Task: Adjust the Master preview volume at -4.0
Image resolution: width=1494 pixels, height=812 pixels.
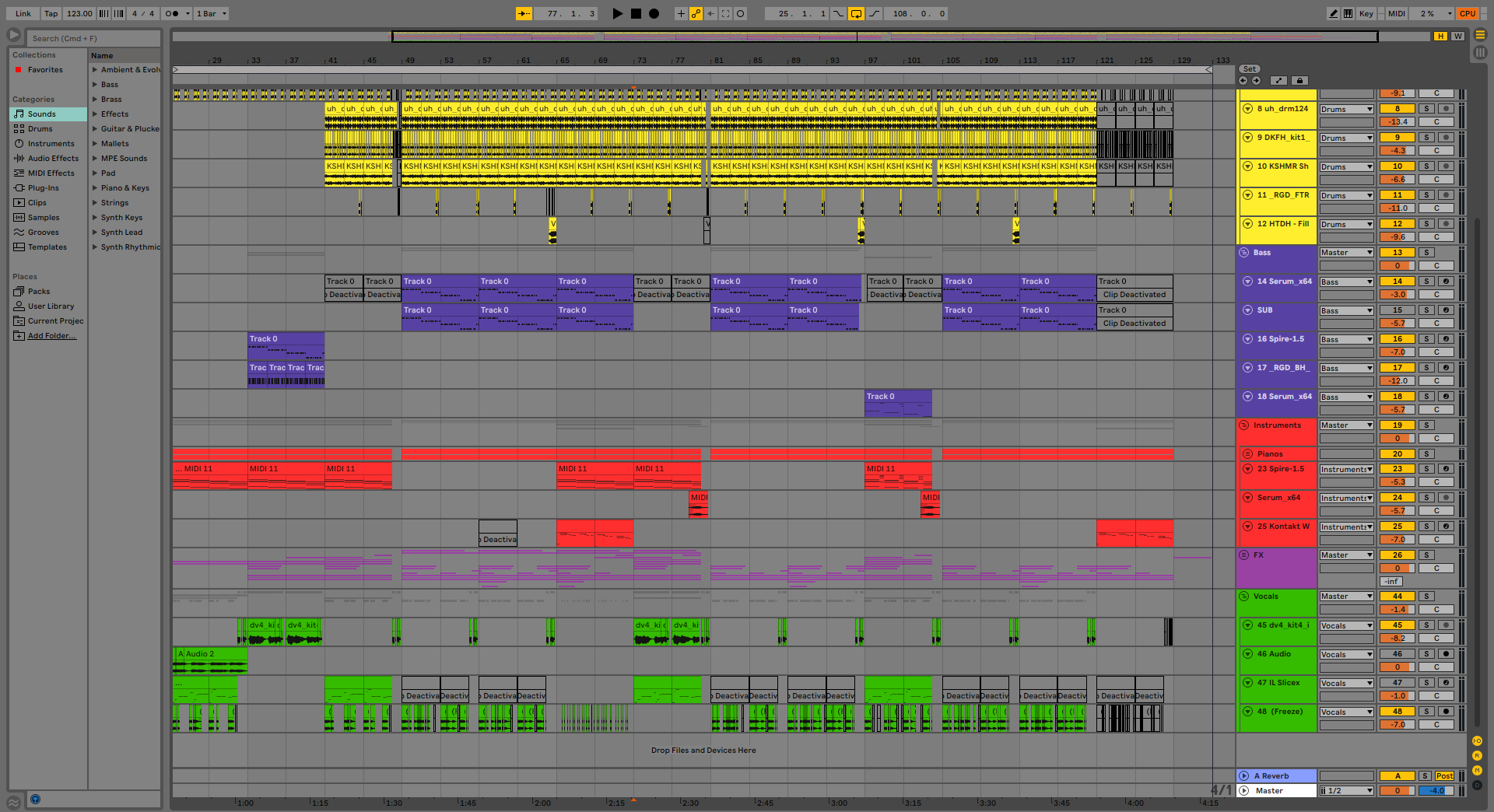Action: [x=1436, y=791]
